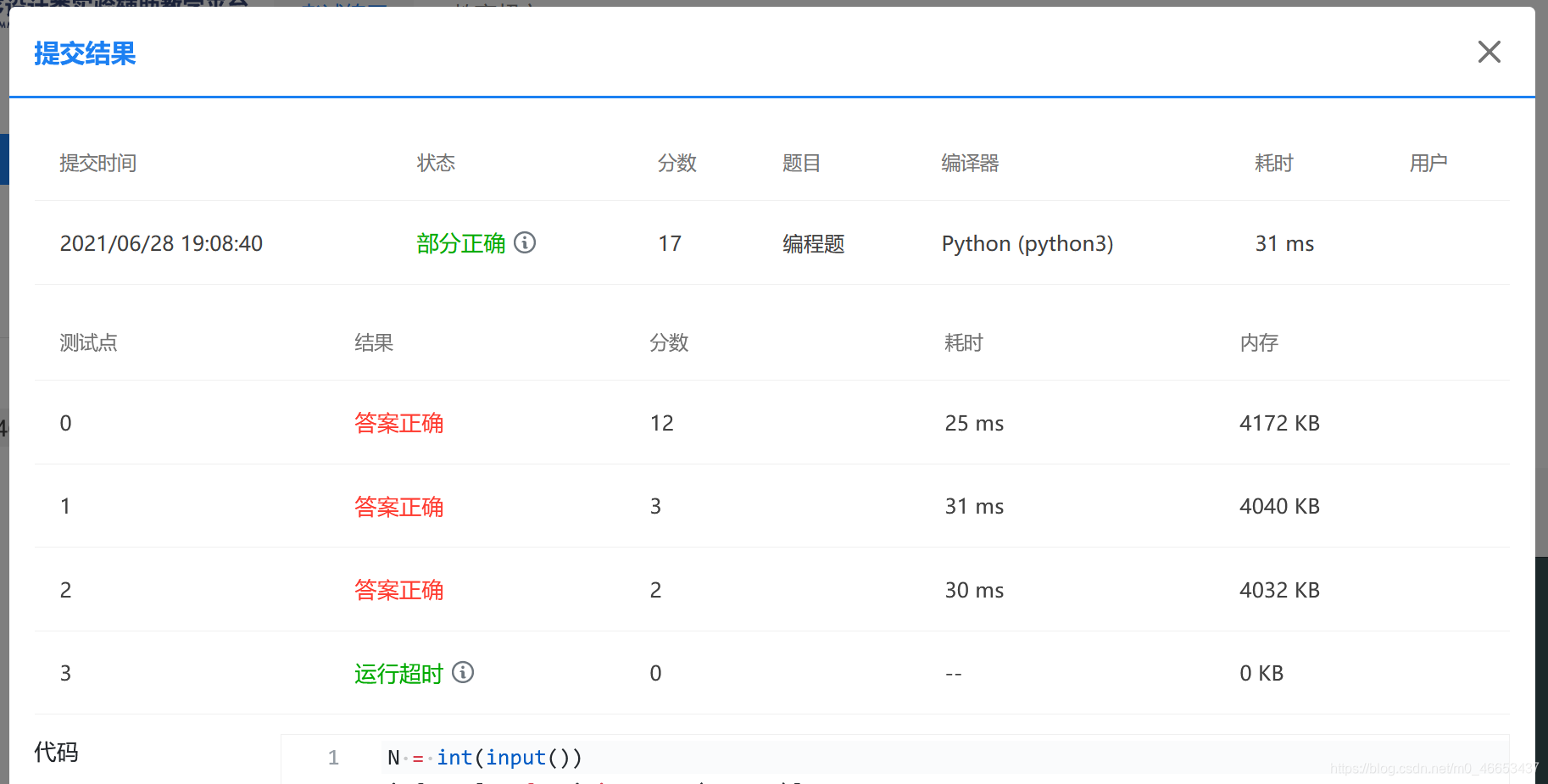Click the total time 31 ms in summary row
This screenshot has height=784, width=1548.
pos(1284,244)
